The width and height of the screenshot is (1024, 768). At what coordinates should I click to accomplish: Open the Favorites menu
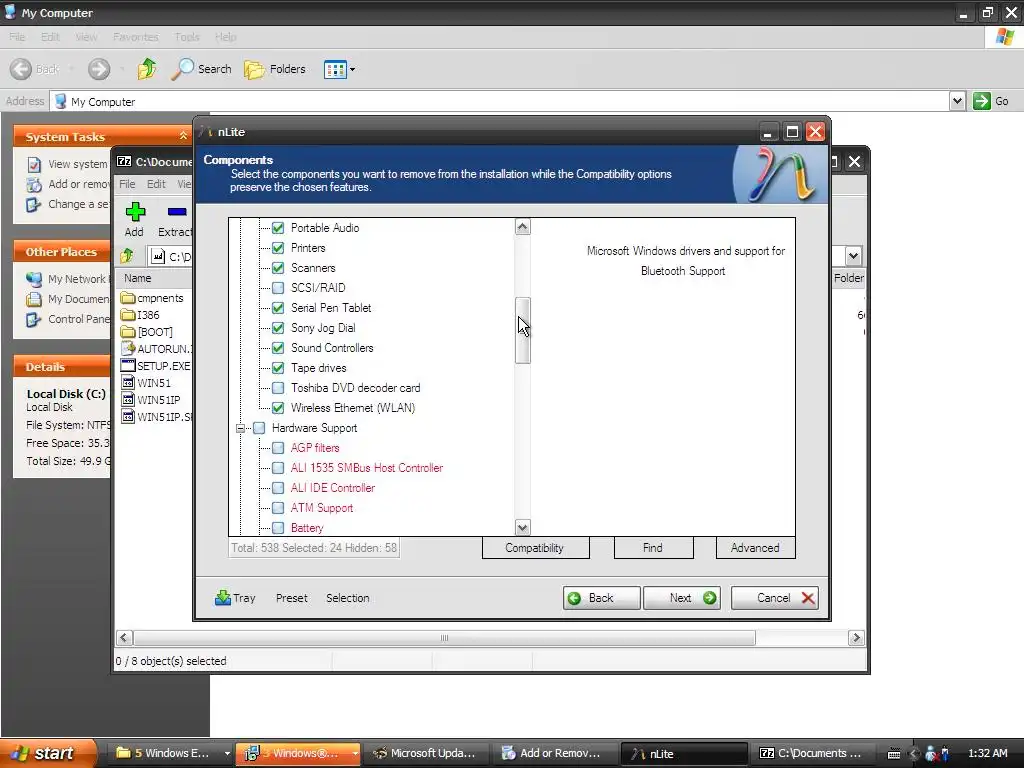click(135, 37)
